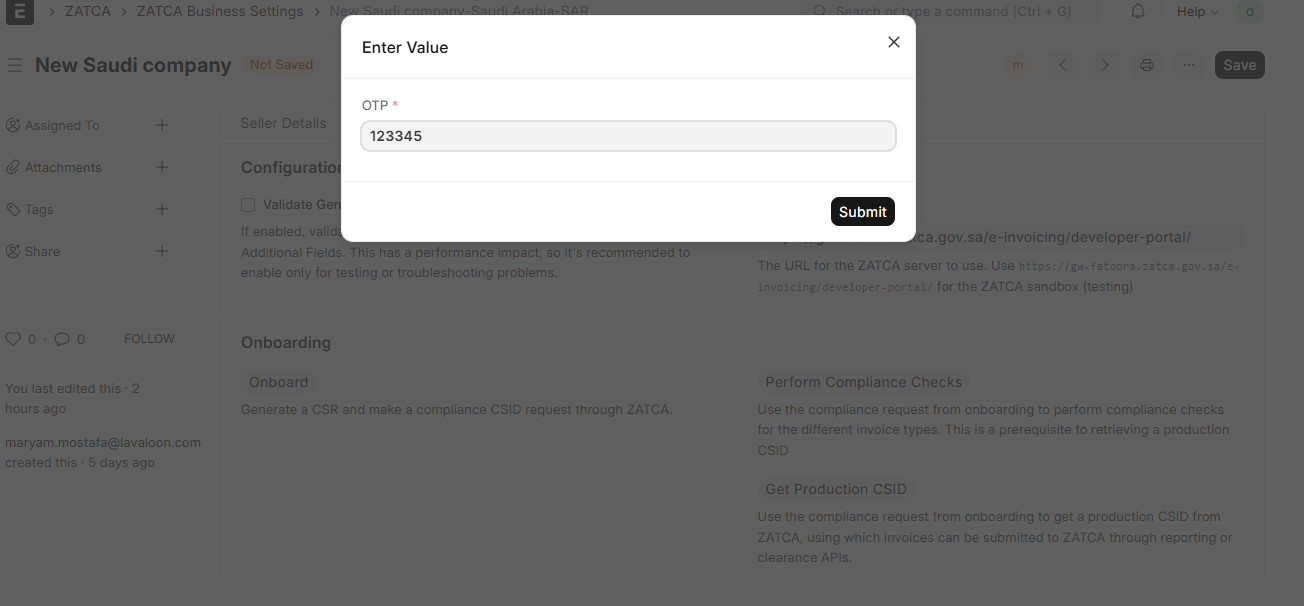Go to previous document arrow
1304x606 pixels.
coord(1063,65)
